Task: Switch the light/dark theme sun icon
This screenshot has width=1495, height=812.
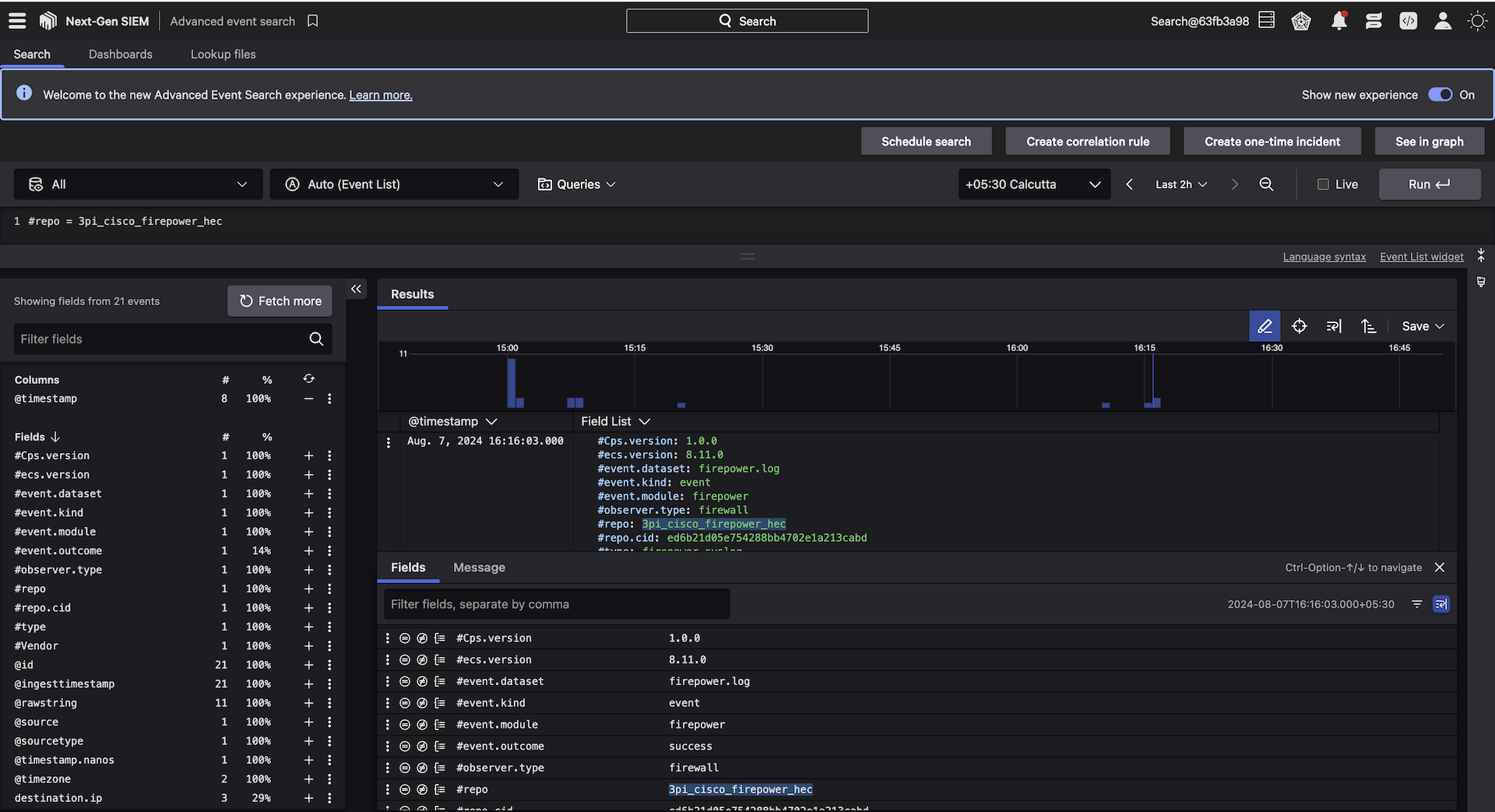Action: [x=1477, y=21]
